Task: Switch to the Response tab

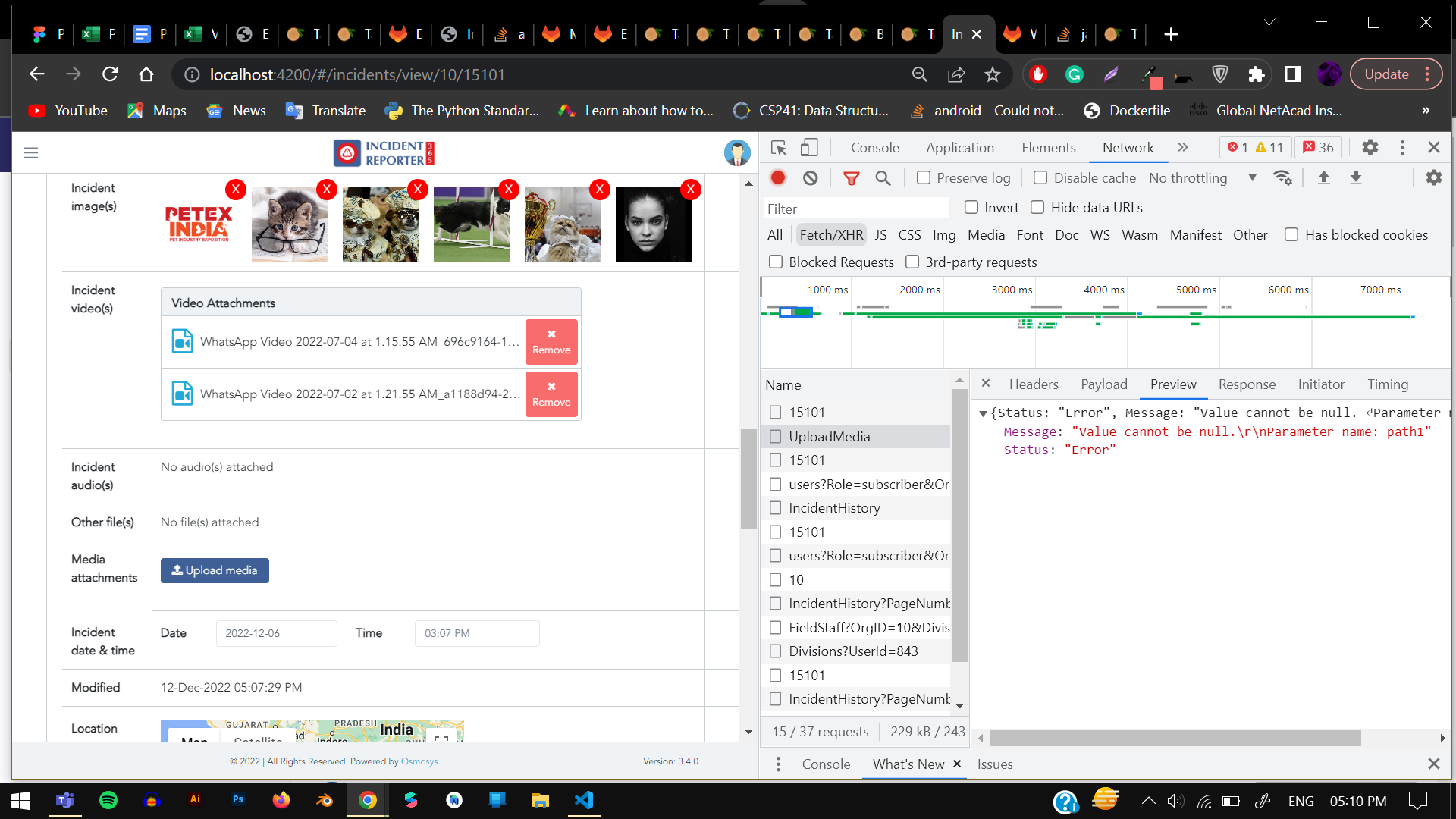Action: point(1247,384)
